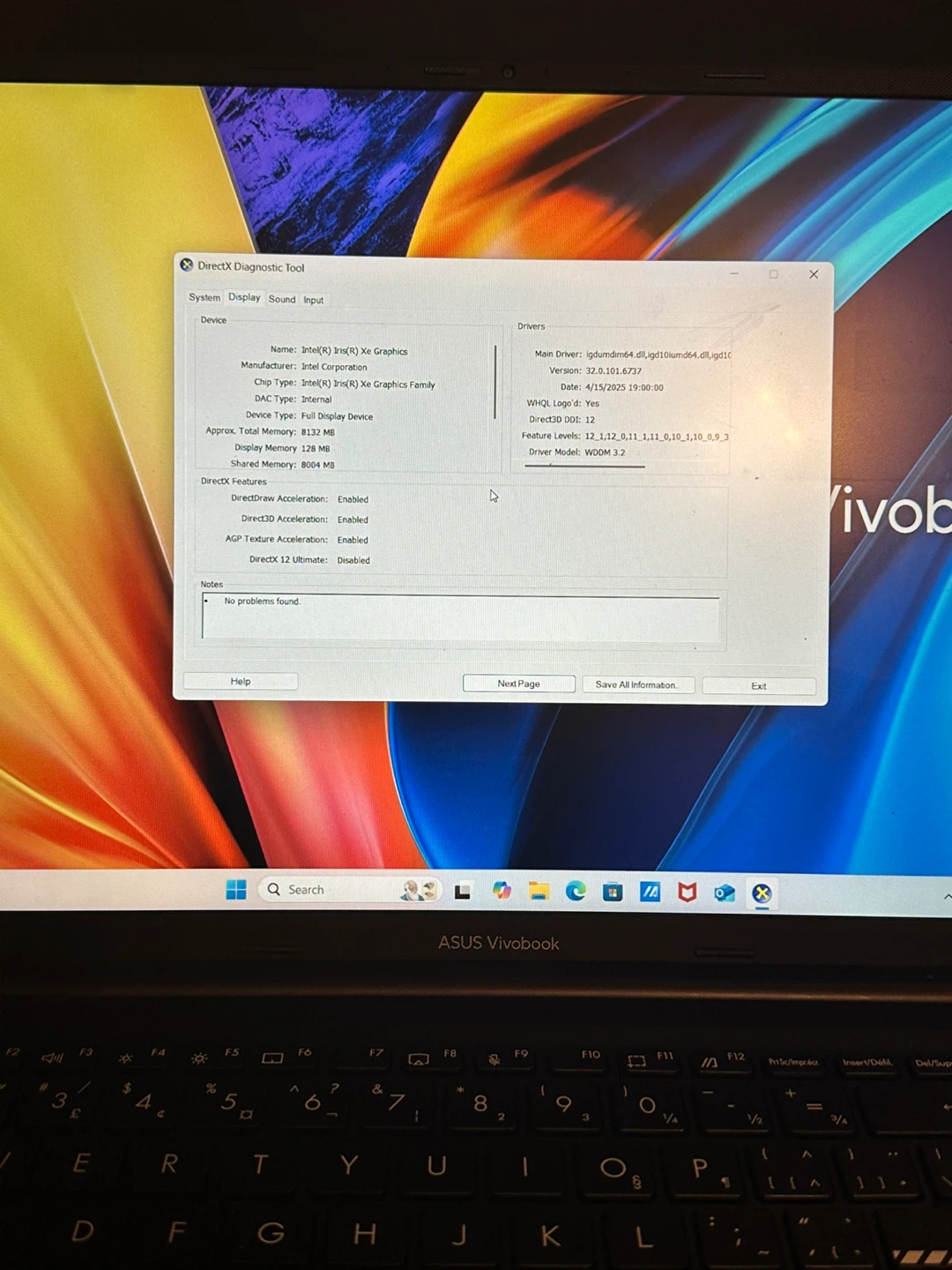Click total memory value '8132 MB'
Screen dimensions: 952x1270
[317, 432]
